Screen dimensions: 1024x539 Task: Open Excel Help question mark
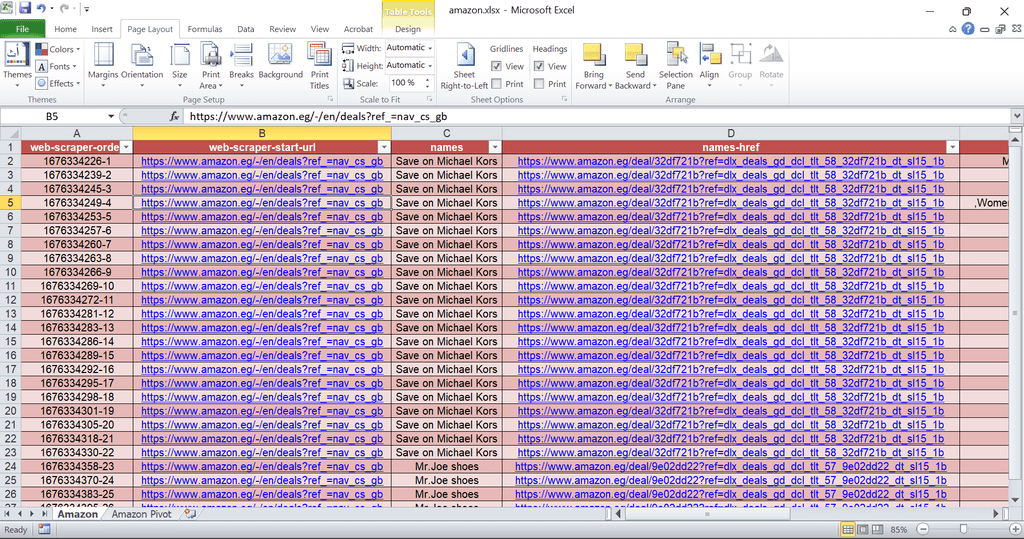tap(968, 29)
